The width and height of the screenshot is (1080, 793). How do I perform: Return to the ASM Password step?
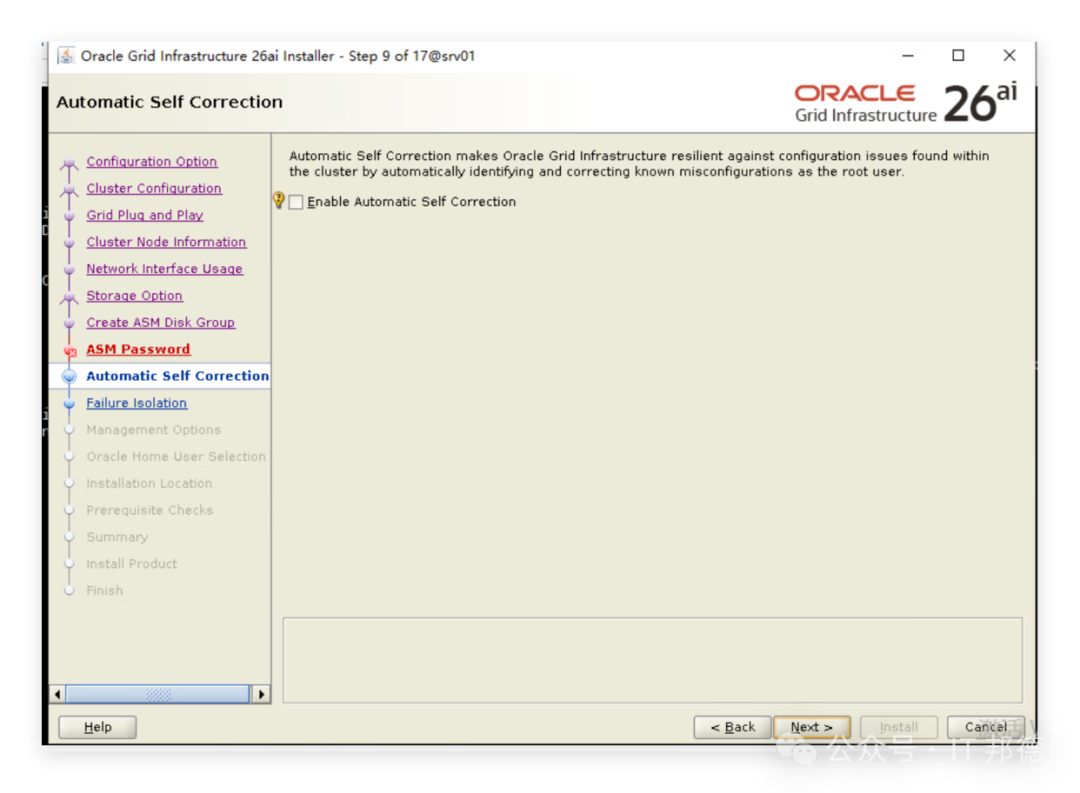138,349
